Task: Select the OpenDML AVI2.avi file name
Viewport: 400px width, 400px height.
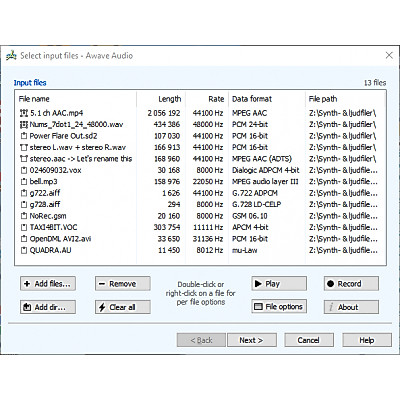Action: (60, 239)
